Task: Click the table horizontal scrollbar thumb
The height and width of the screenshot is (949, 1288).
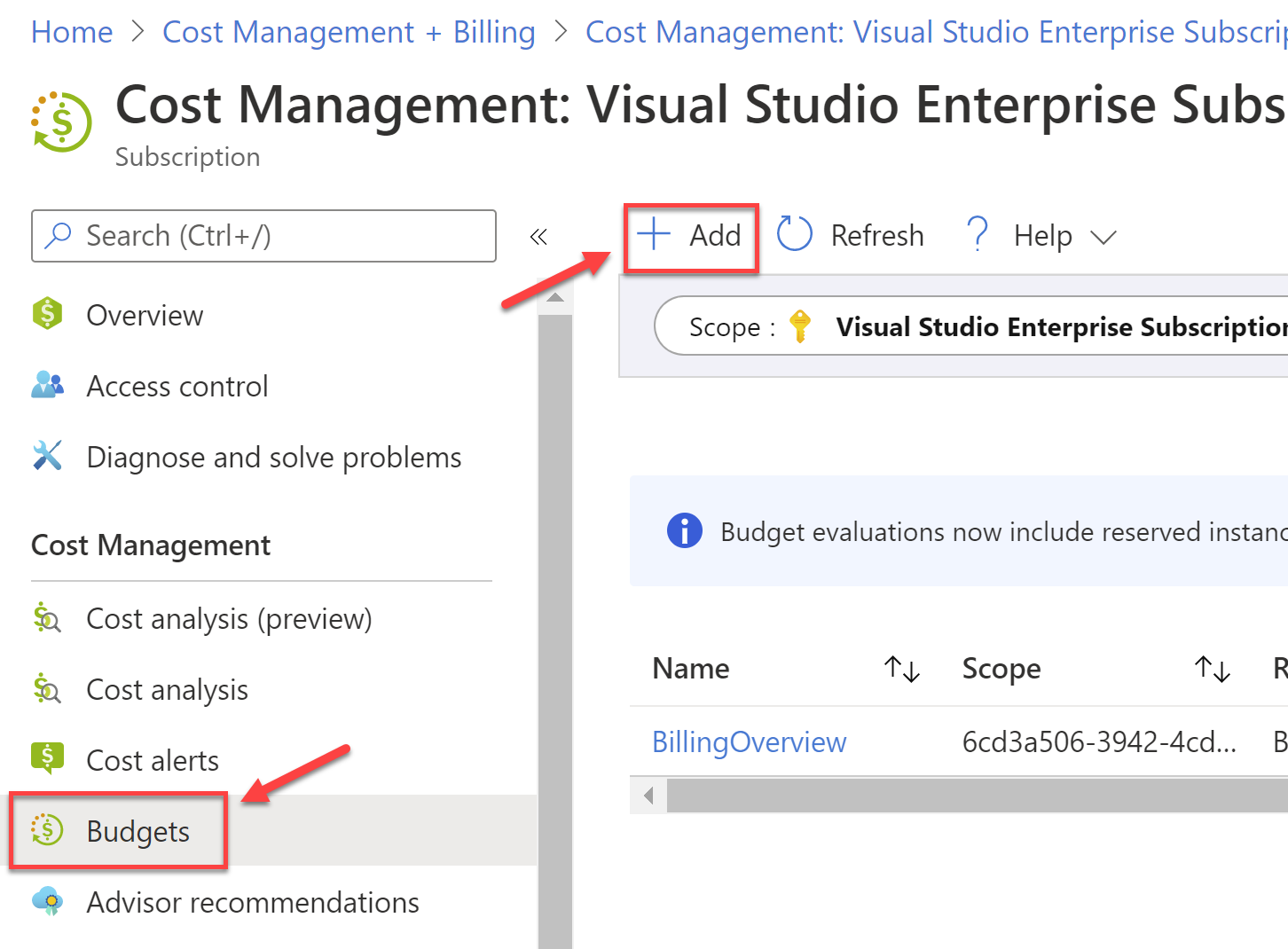Action: (976, 795)
